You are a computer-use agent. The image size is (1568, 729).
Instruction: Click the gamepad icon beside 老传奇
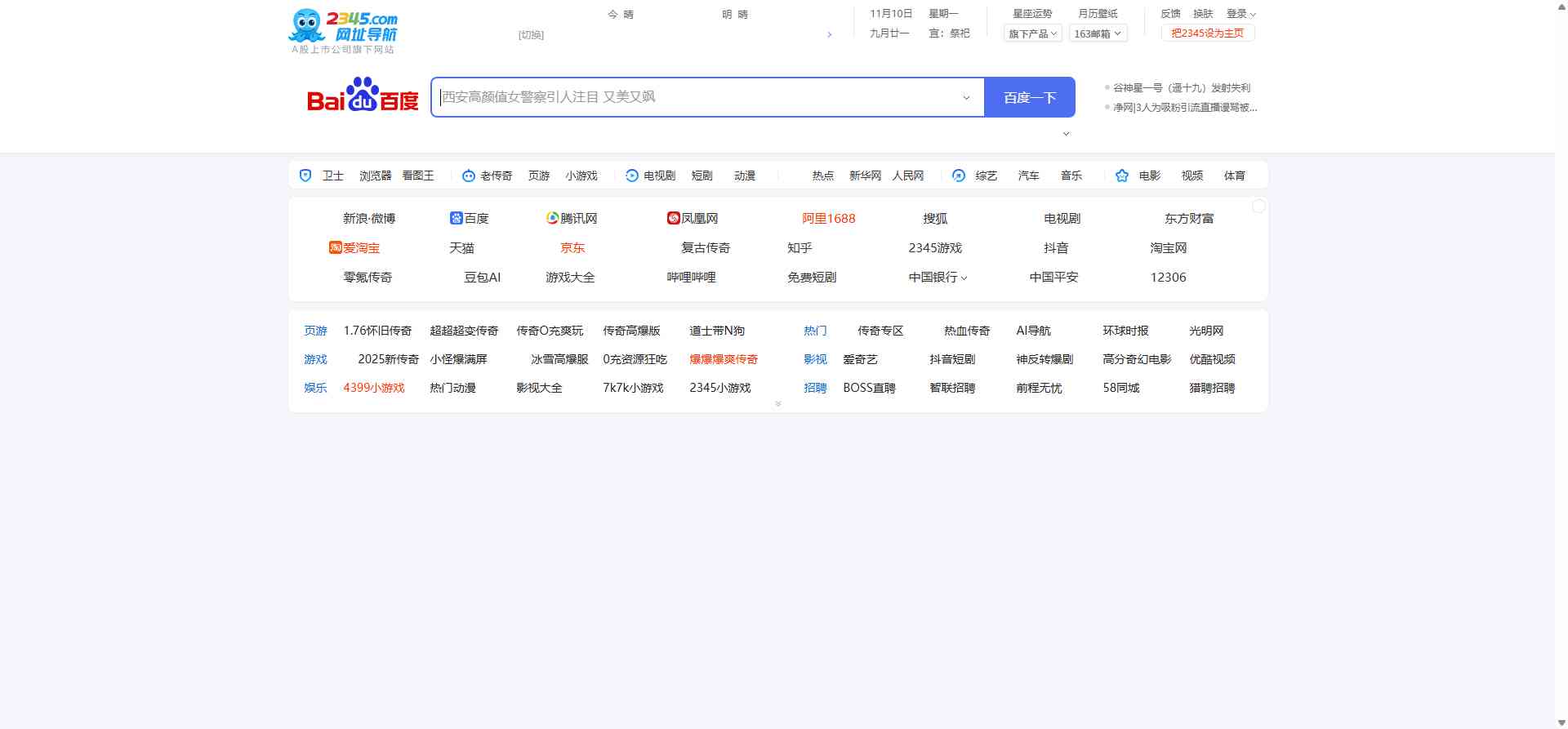coord(469,176)
